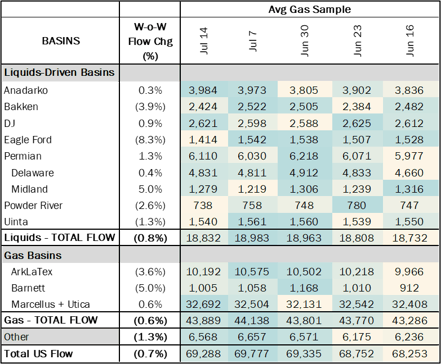Image resolution: width=441 pixels, height=364 pixels.
Task: Select Permian Jul 14 value 6,110
Action: (x=203, y=156)
